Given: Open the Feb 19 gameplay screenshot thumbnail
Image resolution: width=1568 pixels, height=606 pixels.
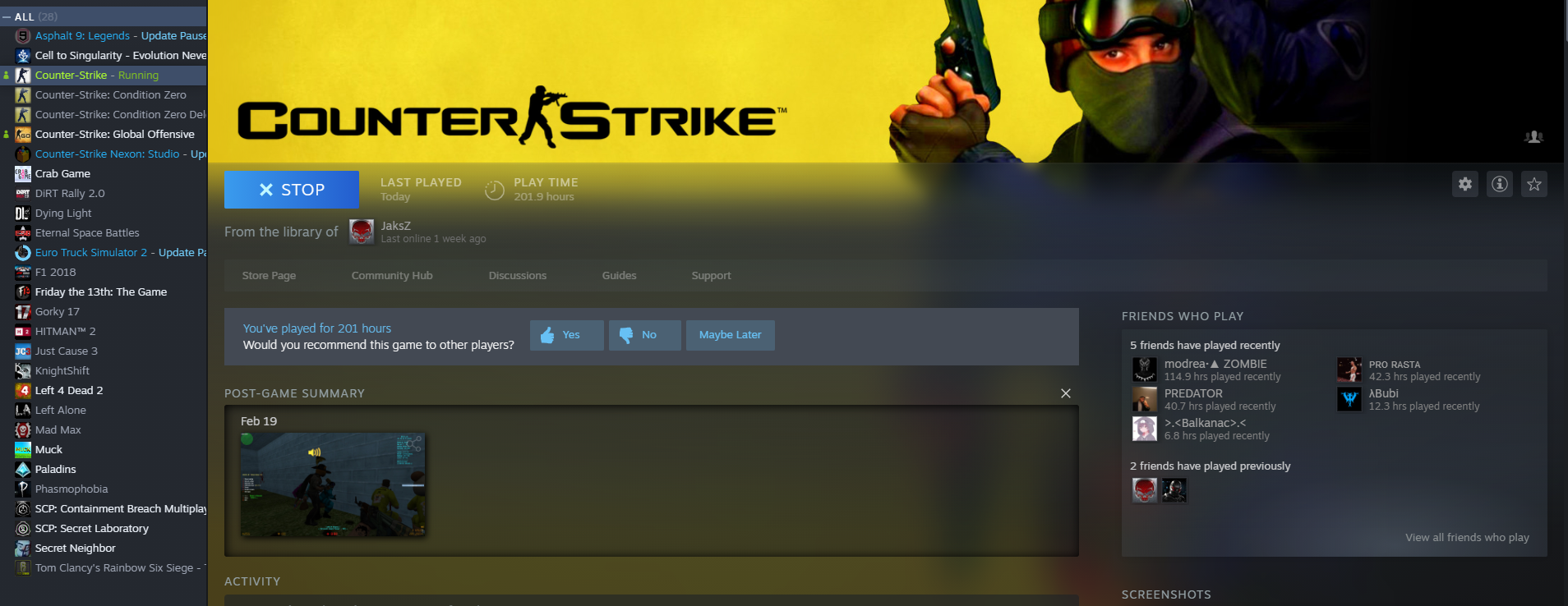Looking at the screenshot, I should [x=333, y=485].
